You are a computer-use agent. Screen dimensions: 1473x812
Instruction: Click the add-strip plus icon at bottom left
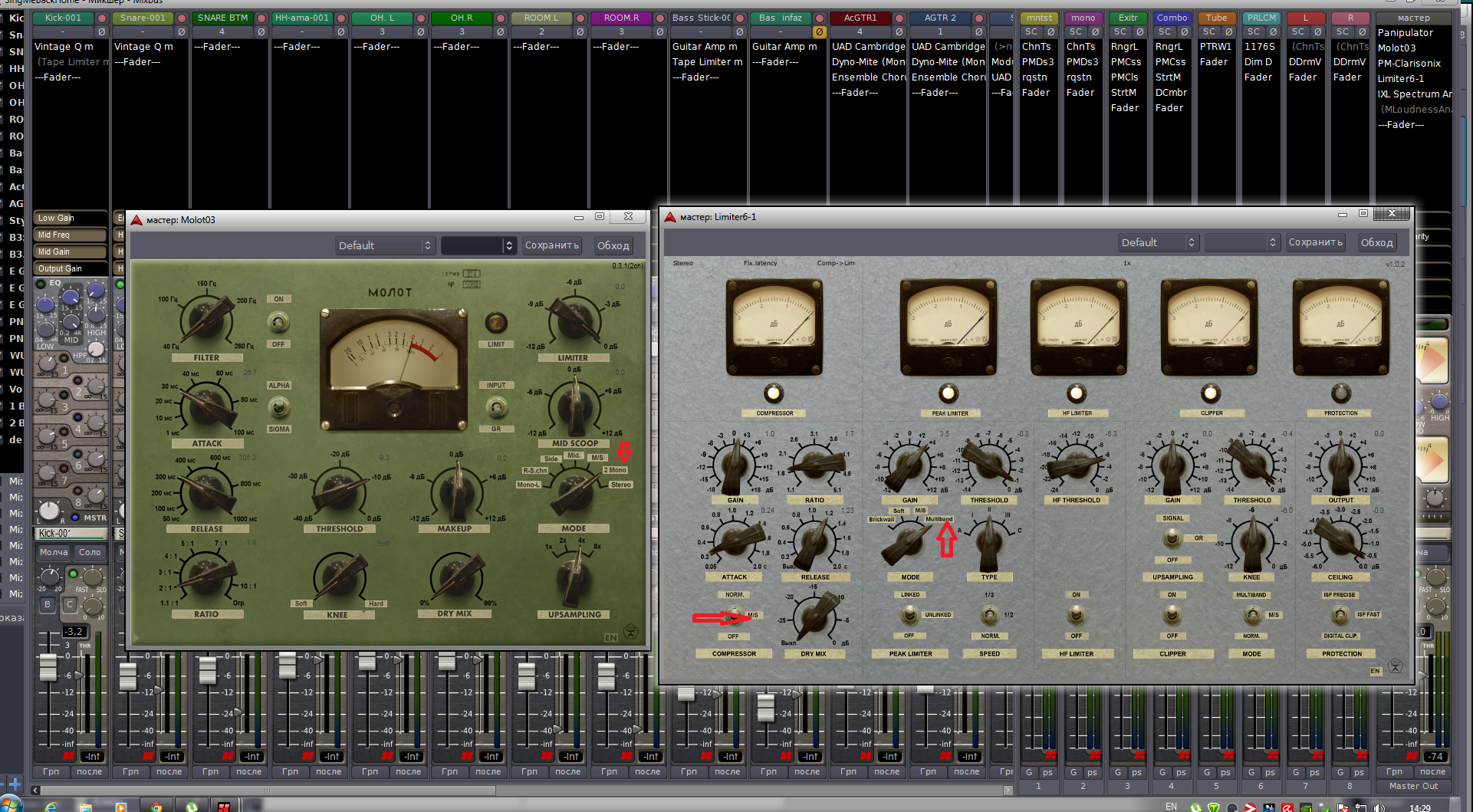(x=14, y=784)
